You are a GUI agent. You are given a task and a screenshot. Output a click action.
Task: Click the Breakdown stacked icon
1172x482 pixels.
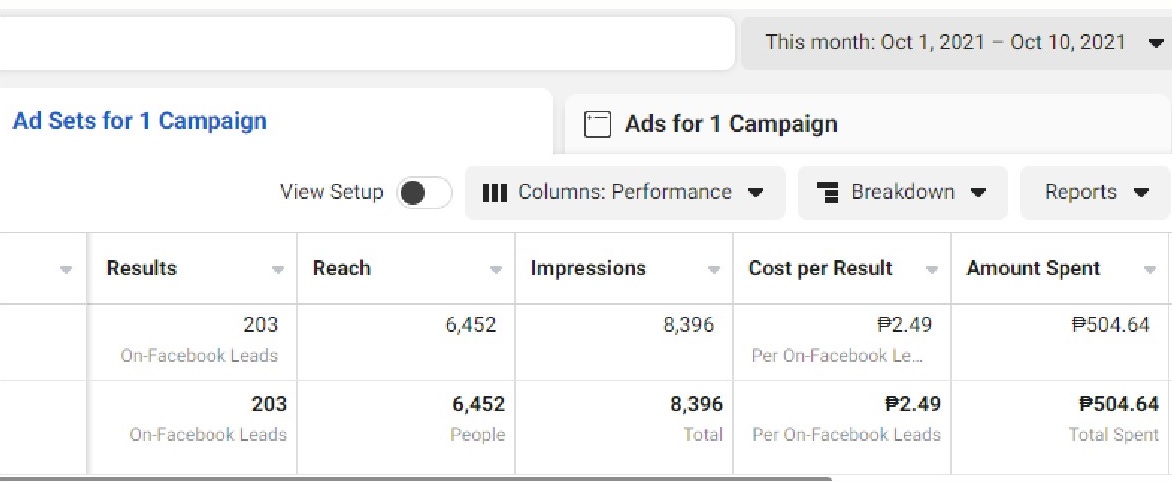click(828, 193)
